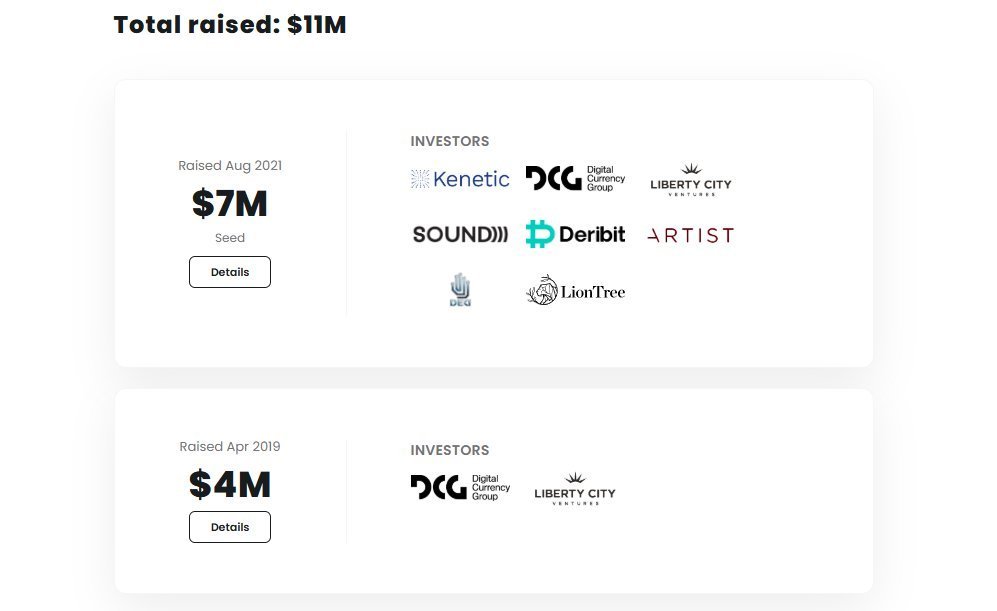Click the INVESTORS label in the Seed round card
The image size is (997, 611).
point(450,141)
